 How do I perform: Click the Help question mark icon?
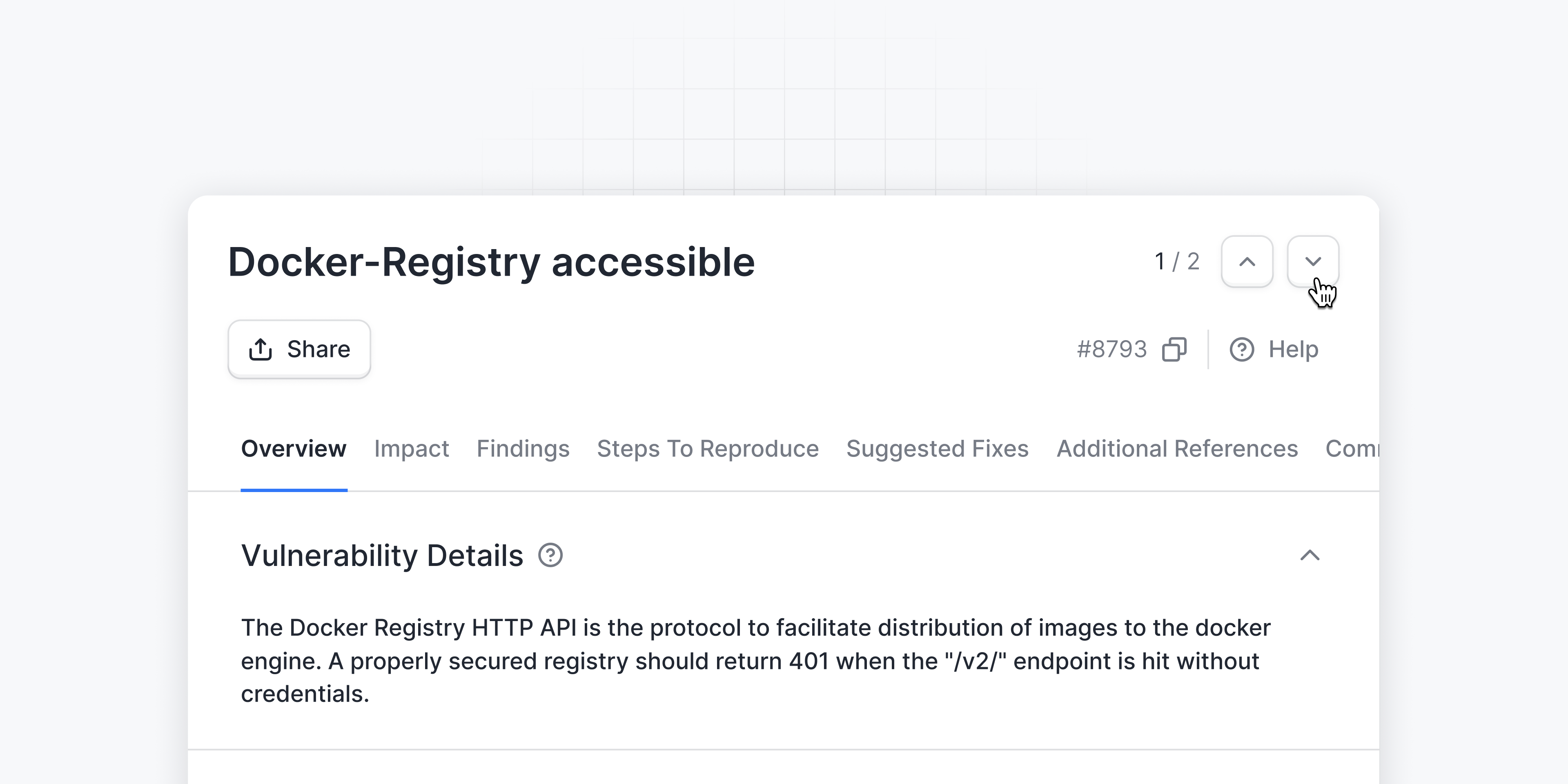(x=1242, y=350)
